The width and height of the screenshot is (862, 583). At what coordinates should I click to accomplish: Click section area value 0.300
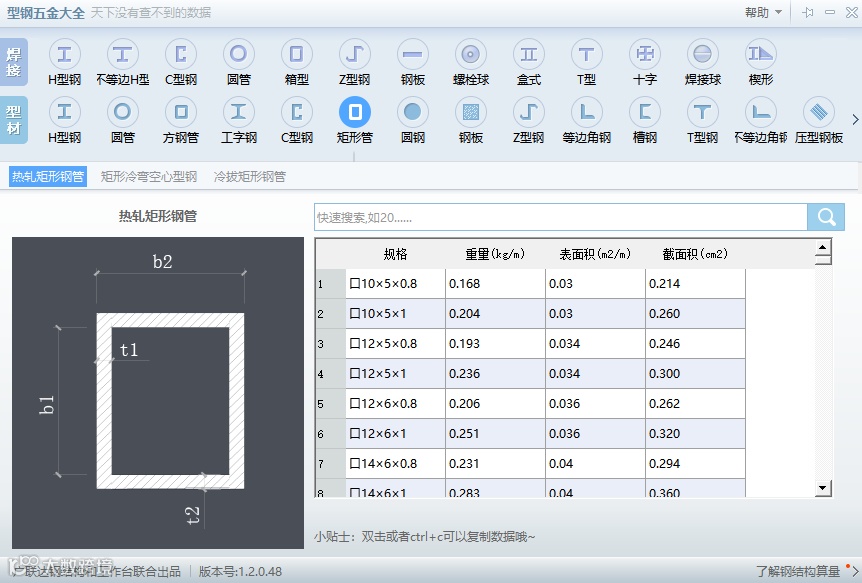[x=695, y=373]
